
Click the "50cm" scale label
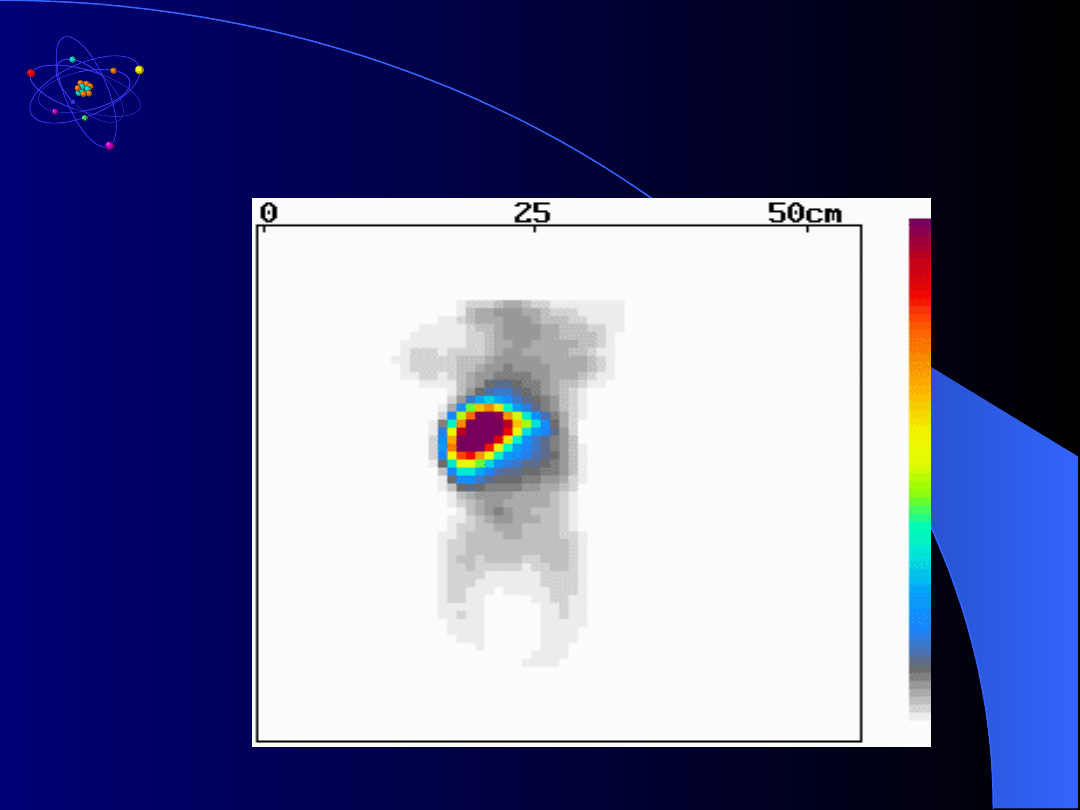click(805, 212)
